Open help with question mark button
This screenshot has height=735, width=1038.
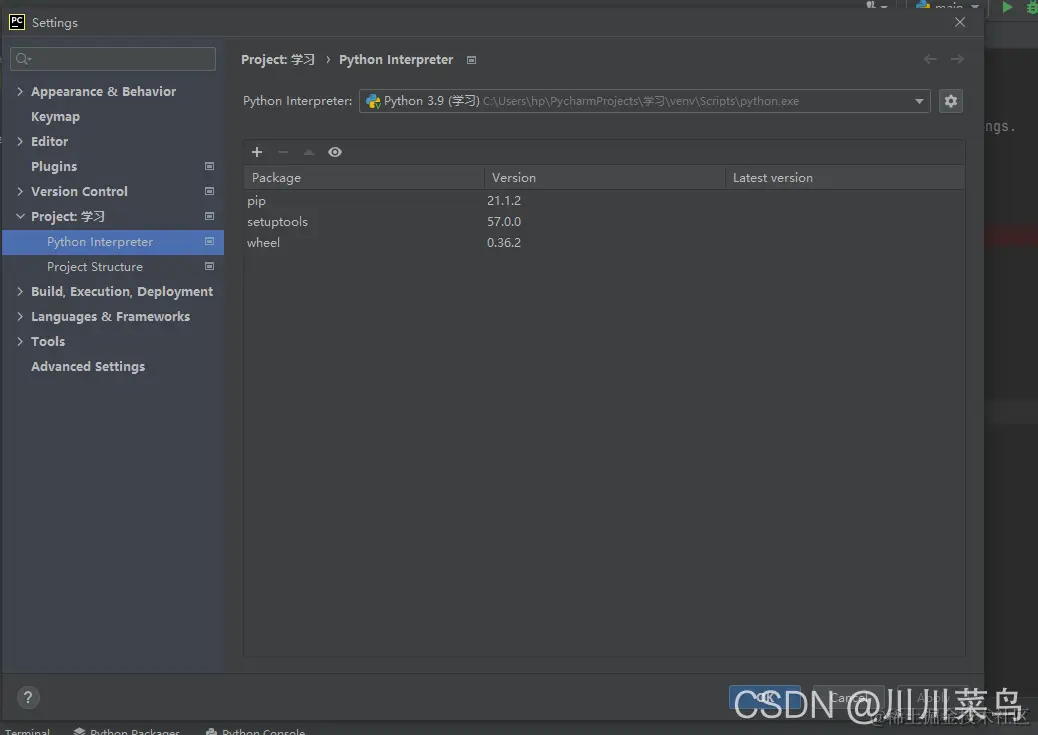28,697
